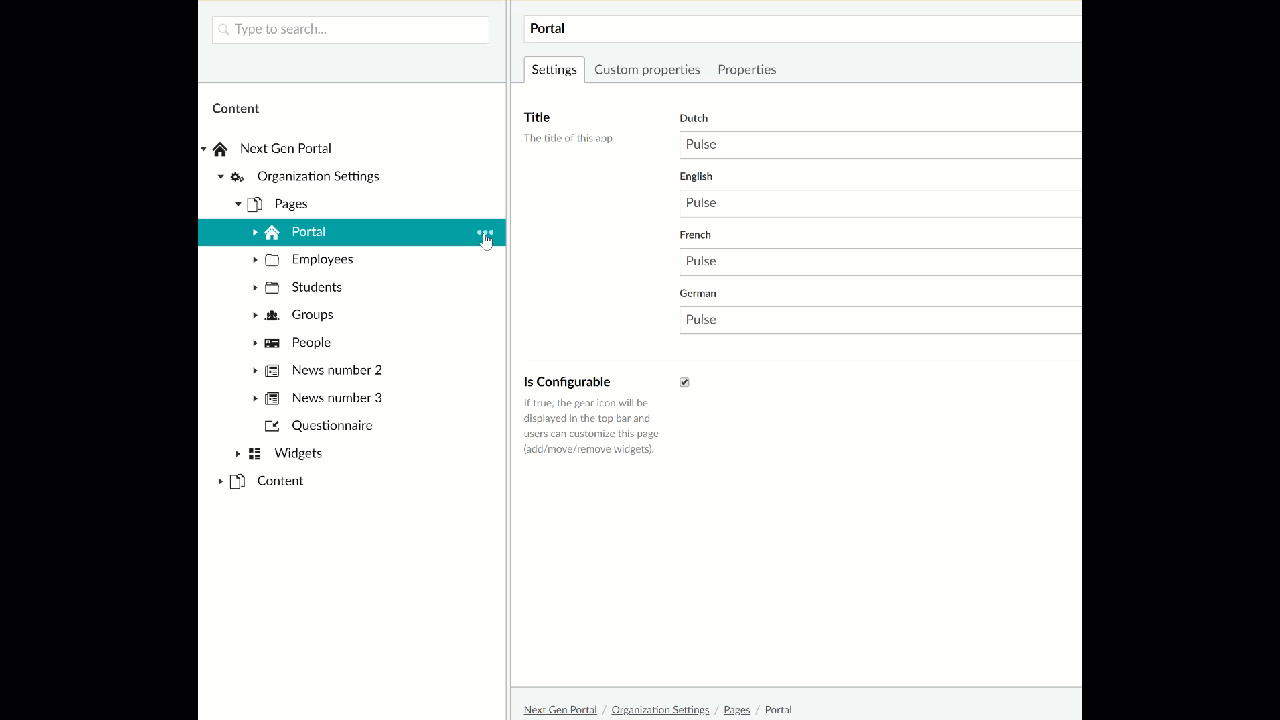Click the German title input

(x=881, y=320)
